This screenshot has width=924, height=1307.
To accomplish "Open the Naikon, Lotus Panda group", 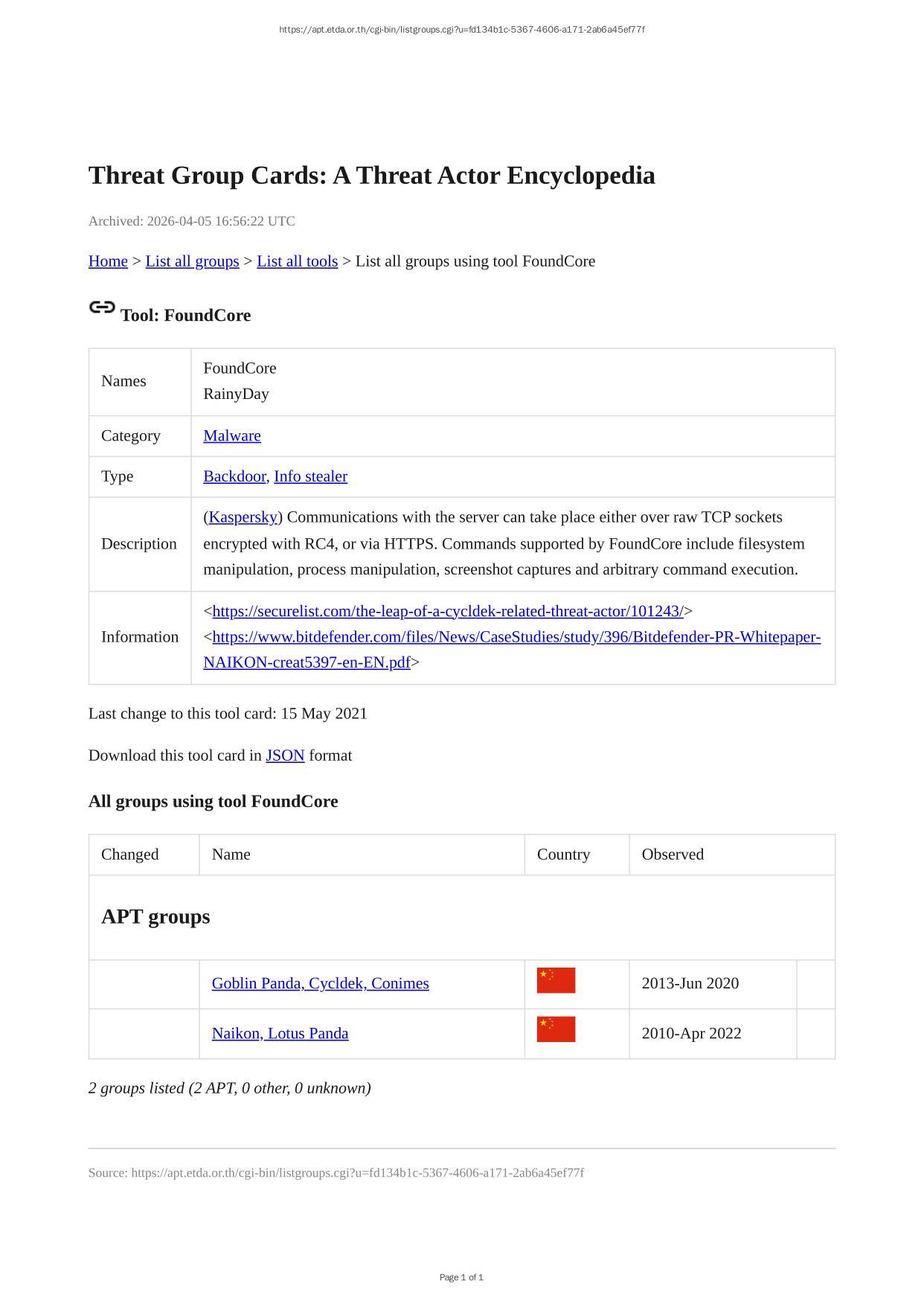I will (x=280, y=1033).
